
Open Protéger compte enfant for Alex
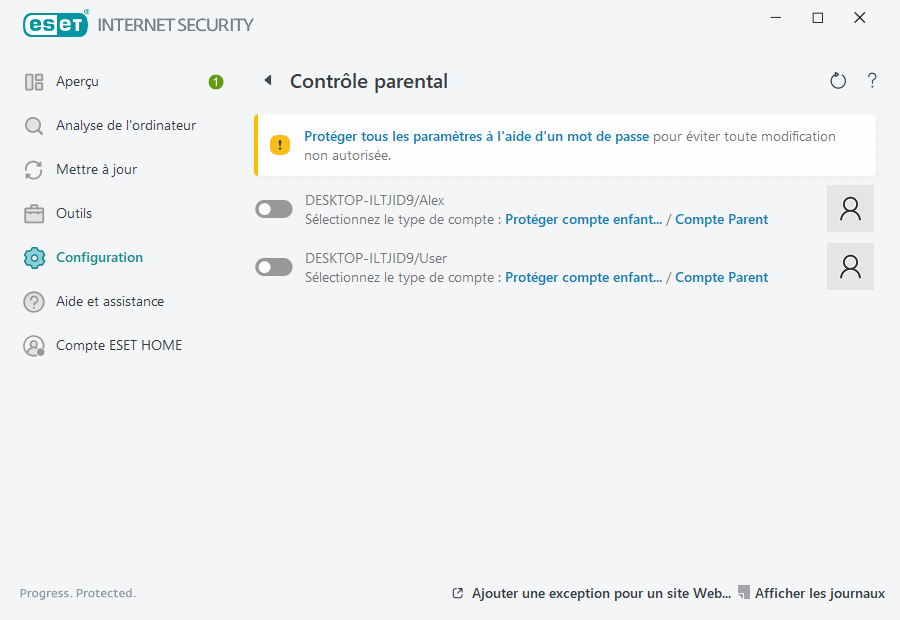tap(583, 219)
